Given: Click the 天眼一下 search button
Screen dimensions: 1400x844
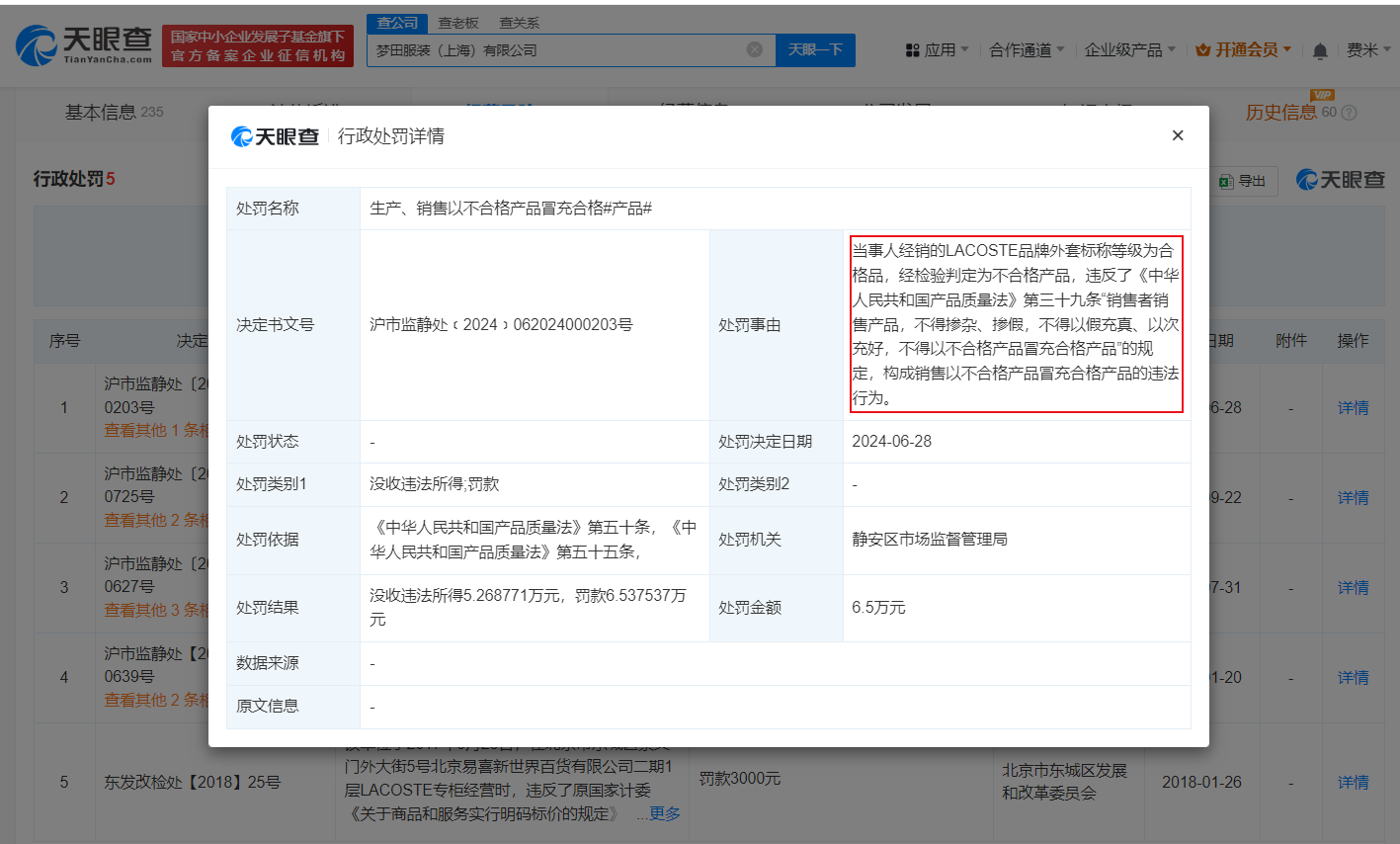Looking at the screenshot, I should 815,49.
